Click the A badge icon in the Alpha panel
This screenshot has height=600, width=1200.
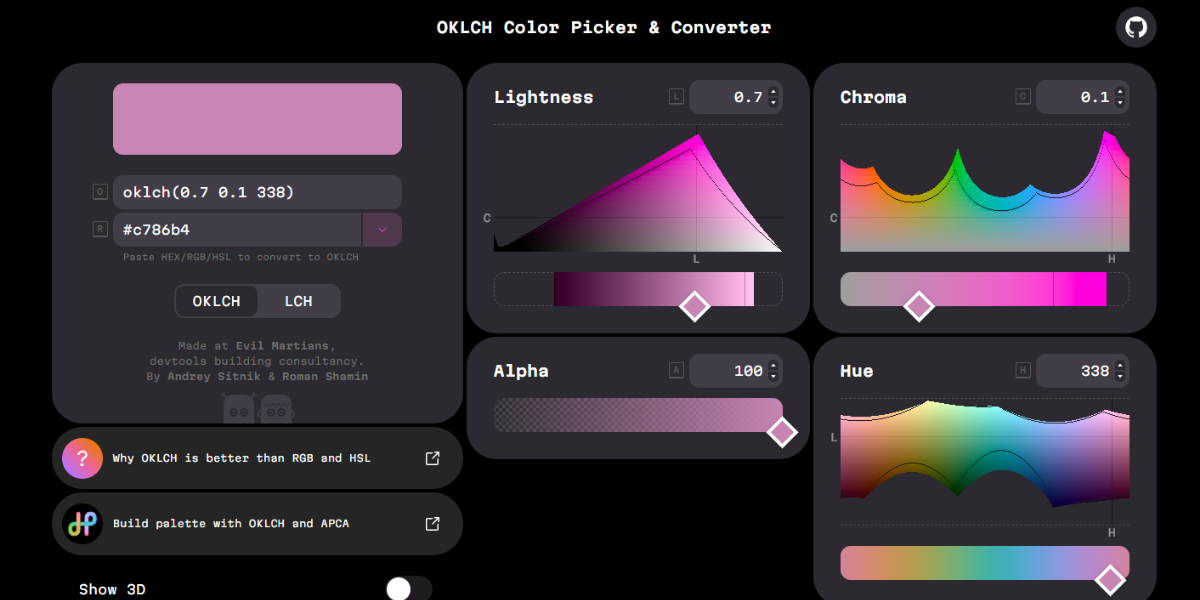676,370
